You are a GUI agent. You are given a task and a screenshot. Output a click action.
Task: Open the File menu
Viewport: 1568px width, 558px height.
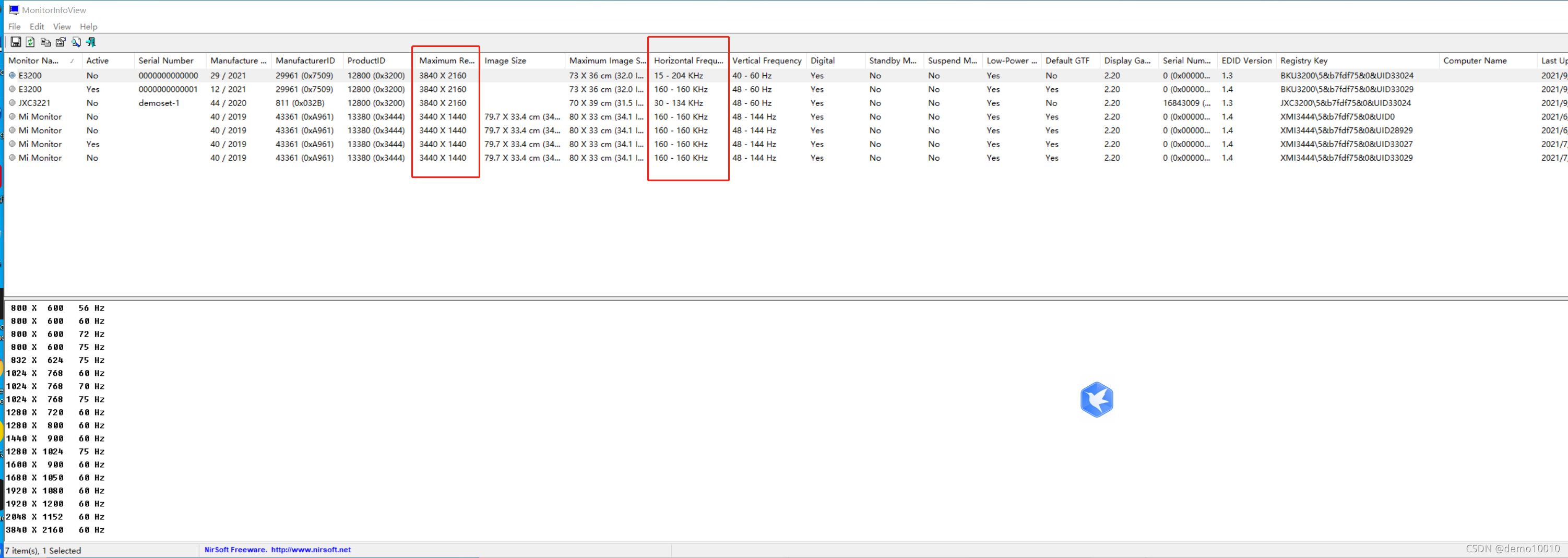(14, 27)
